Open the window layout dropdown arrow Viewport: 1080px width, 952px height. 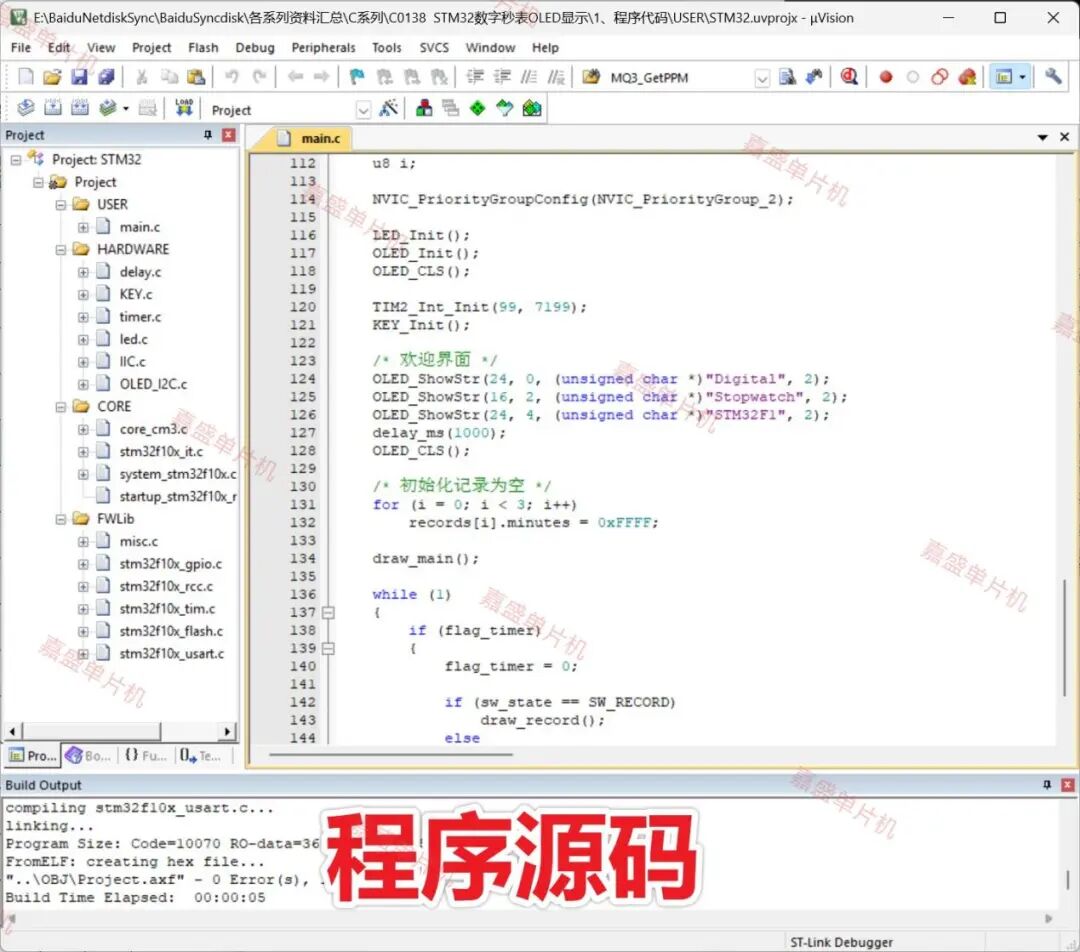(1022, 77)
